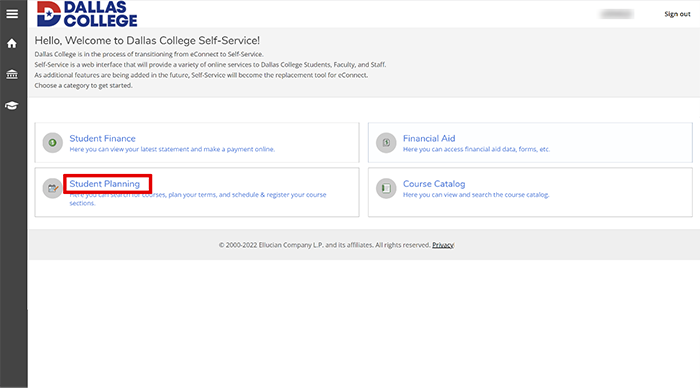This screenshot has width=700, height=389.
Task: Open the Privacy link in the footer
Action: 443,245
